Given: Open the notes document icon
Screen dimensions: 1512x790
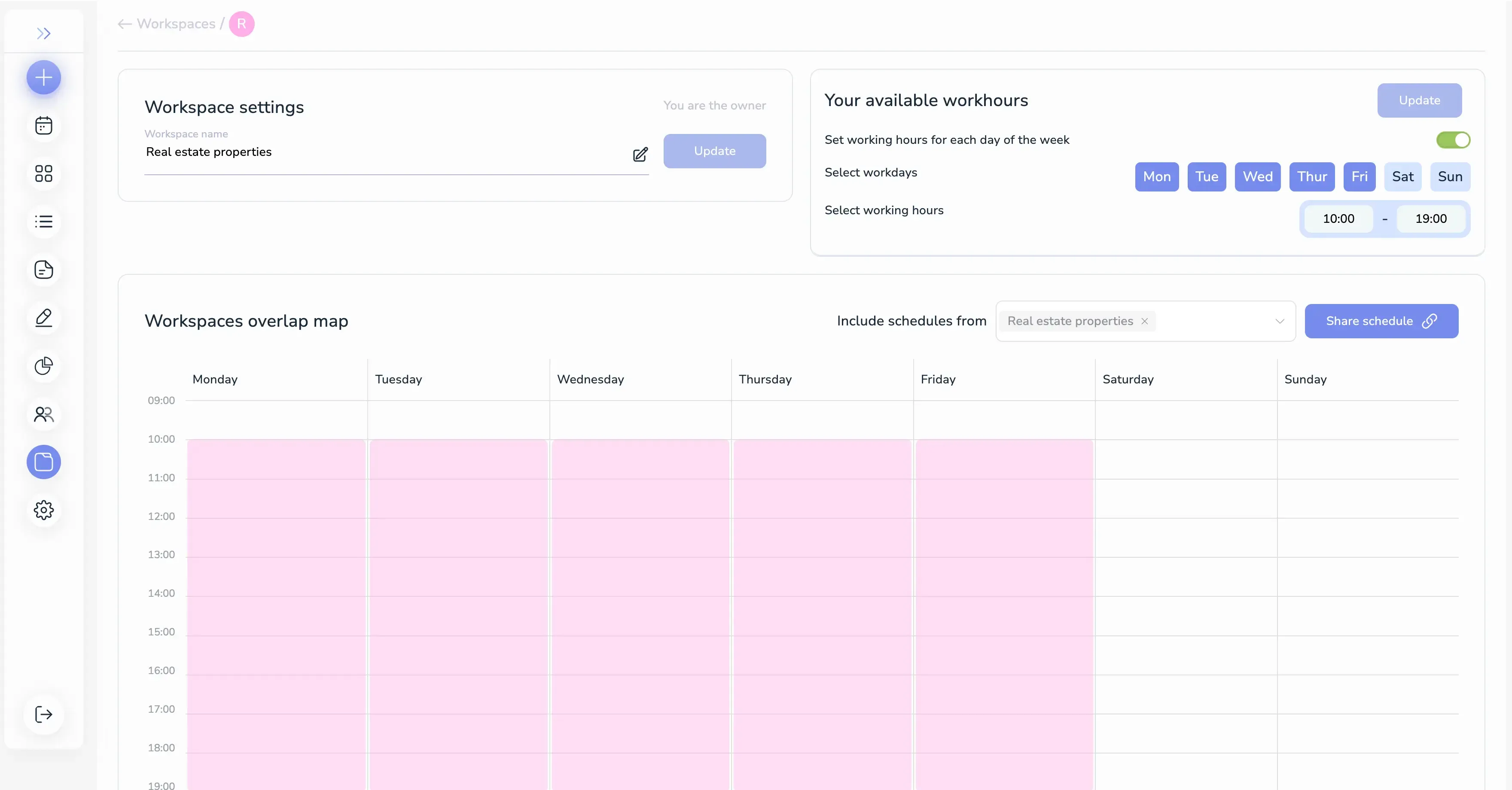Looking at the screenshot, I should 43,270.
